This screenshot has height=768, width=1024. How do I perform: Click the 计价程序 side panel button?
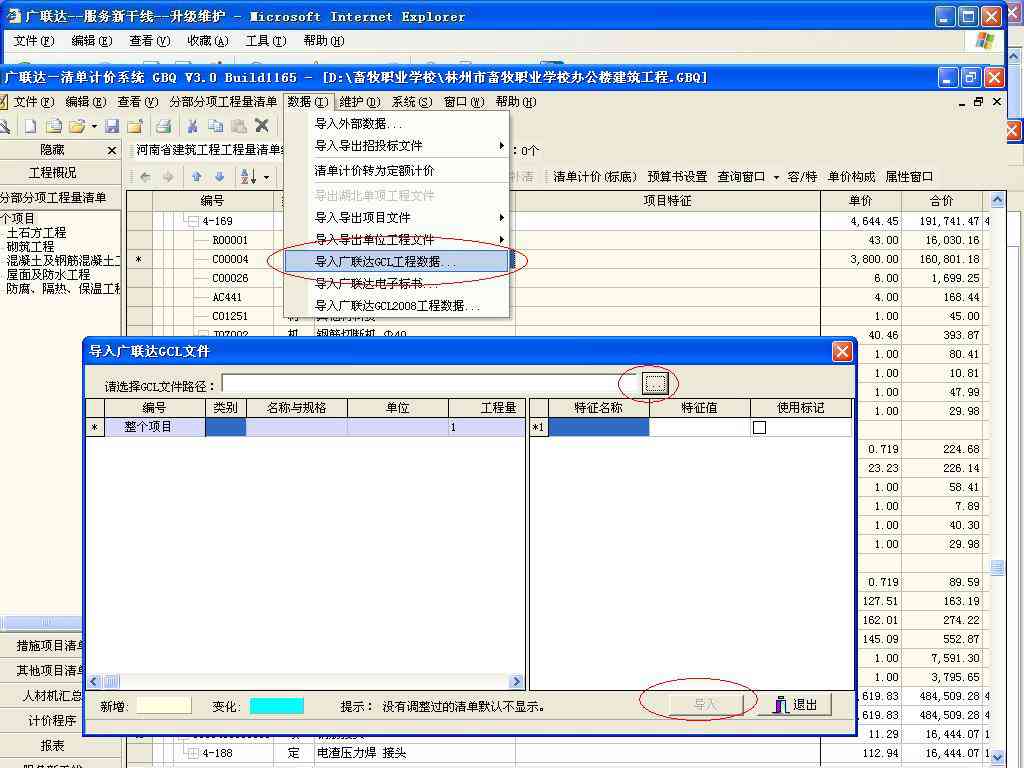click(52, 721)
